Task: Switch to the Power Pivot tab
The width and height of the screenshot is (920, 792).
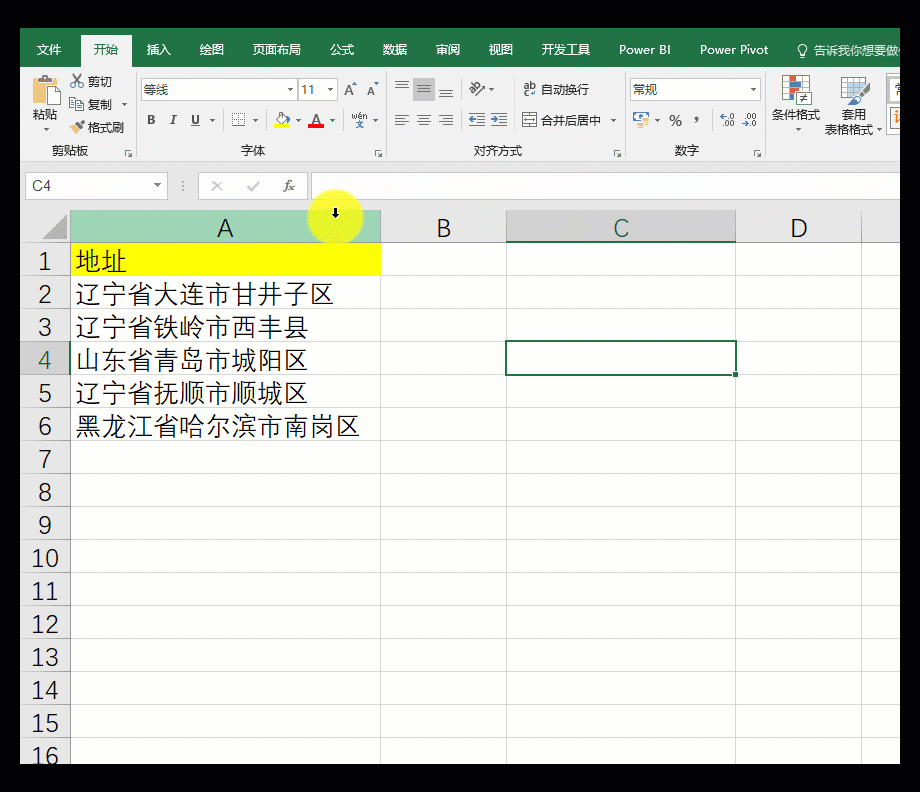Action: 733,49
